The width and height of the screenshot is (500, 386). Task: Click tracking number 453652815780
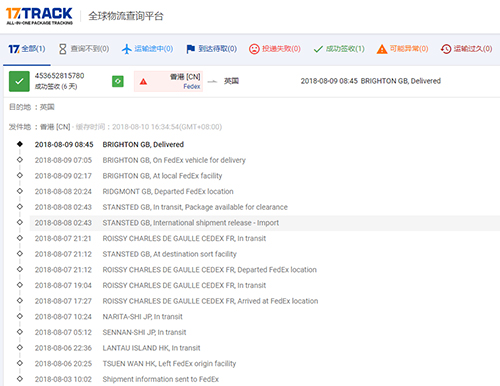[59, 76]
